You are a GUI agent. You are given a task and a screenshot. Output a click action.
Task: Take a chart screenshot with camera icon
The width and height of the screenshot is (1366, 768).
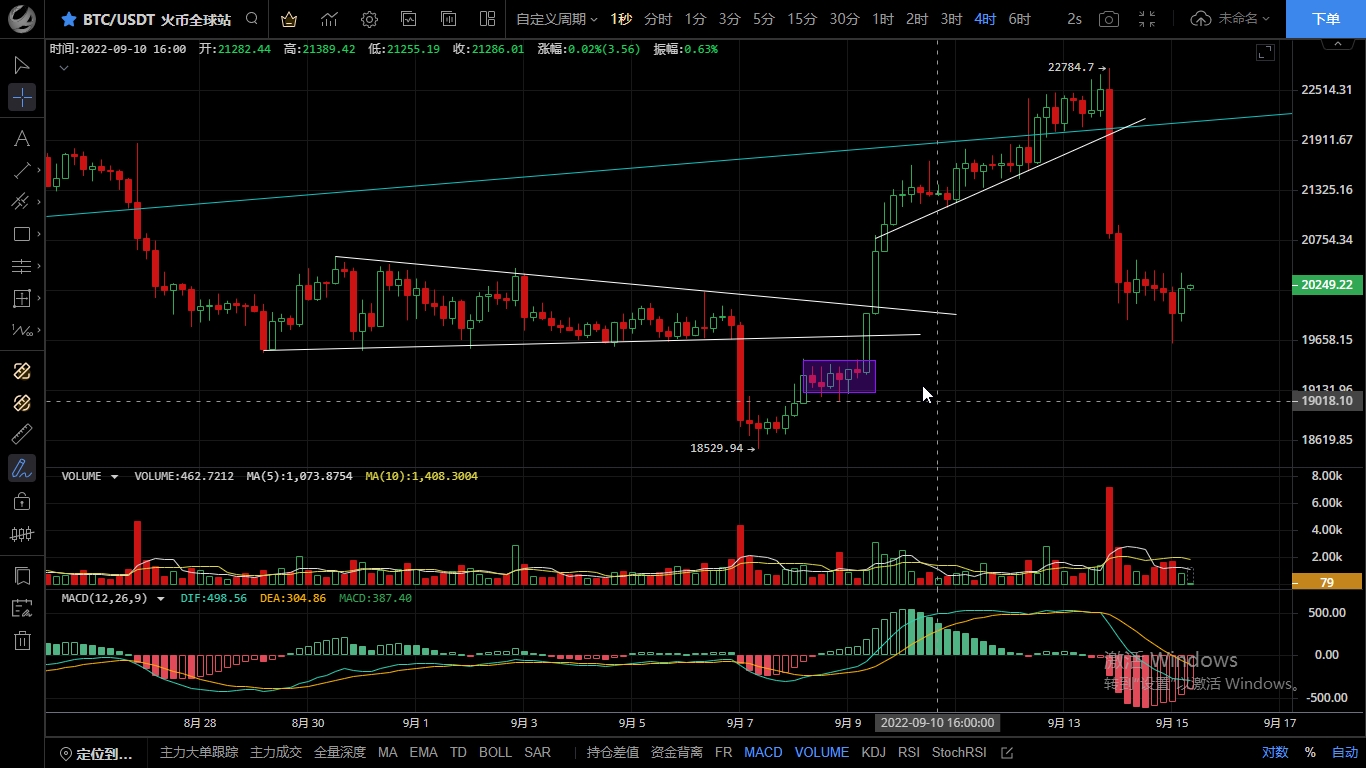click(1108, 19)
